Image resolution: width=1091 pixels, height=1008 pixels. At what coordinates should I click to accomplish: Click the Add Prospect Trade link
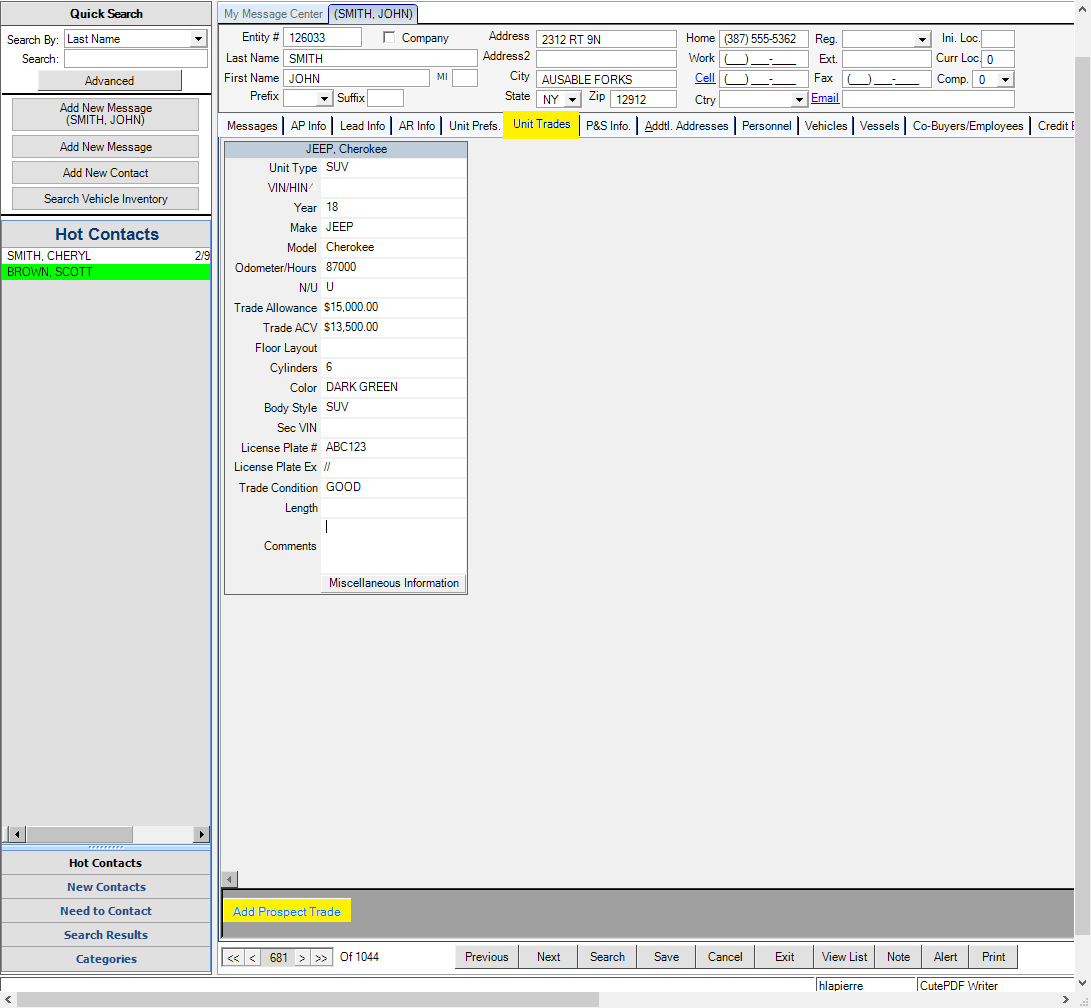point(287,912)
